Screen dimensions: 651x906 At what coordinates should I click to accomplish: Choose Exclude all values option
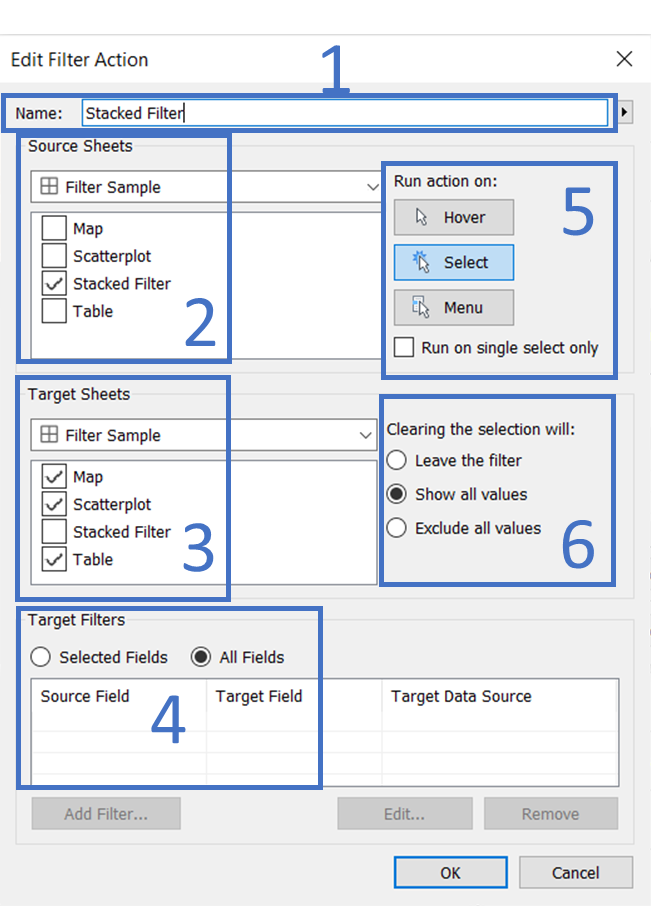click(x=396, y=528)
